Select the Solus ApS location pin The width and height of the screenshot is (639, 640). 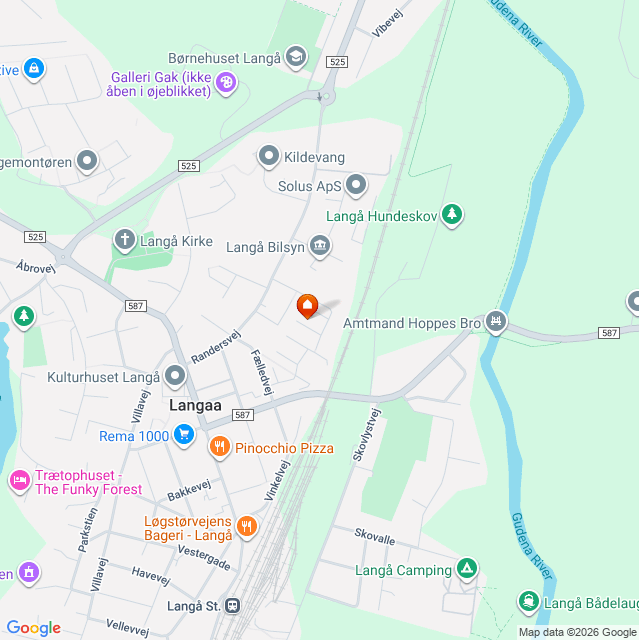click(356, 185)
